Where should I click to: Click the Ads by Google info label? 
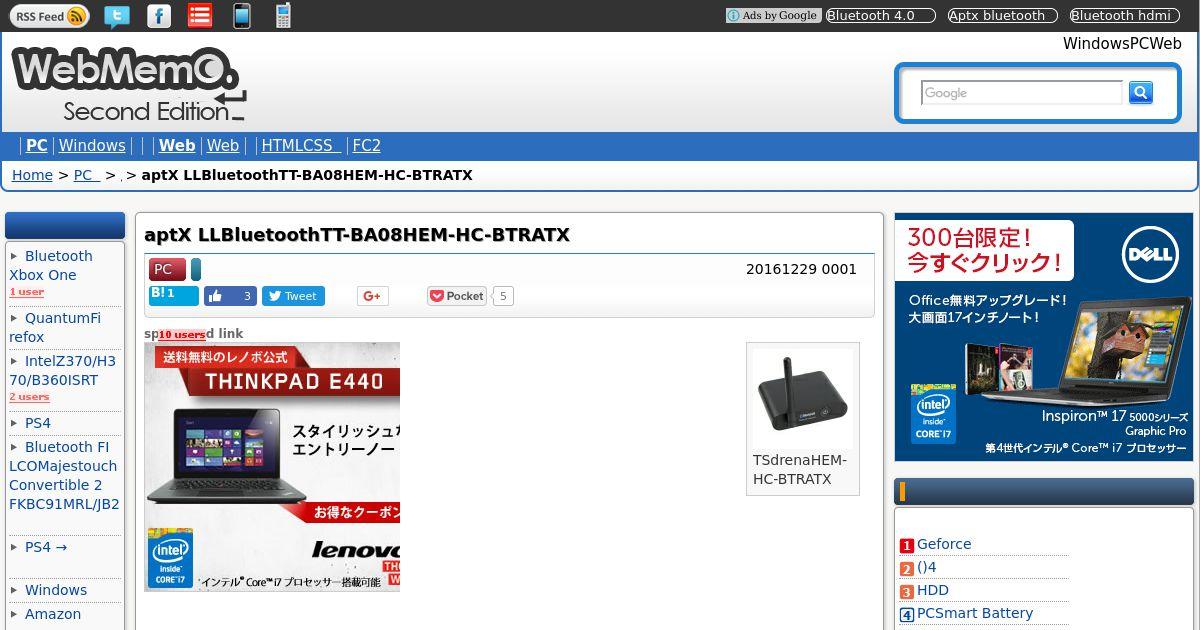point(773,16)
